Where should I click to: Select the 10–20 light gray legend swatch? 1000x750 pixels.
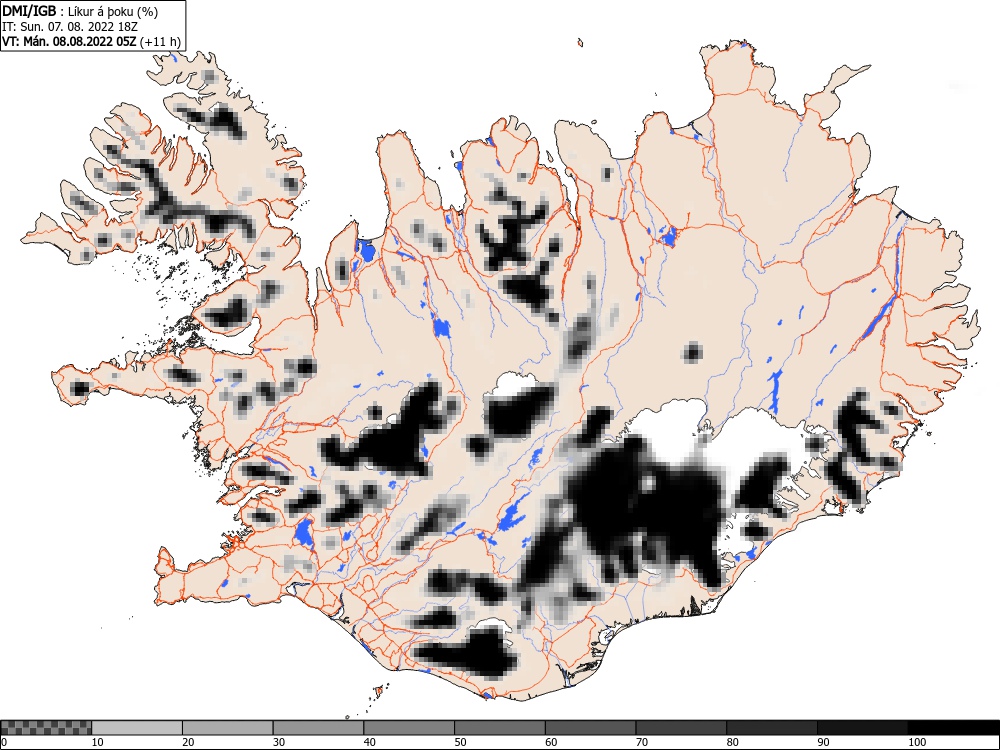(137, 728)
